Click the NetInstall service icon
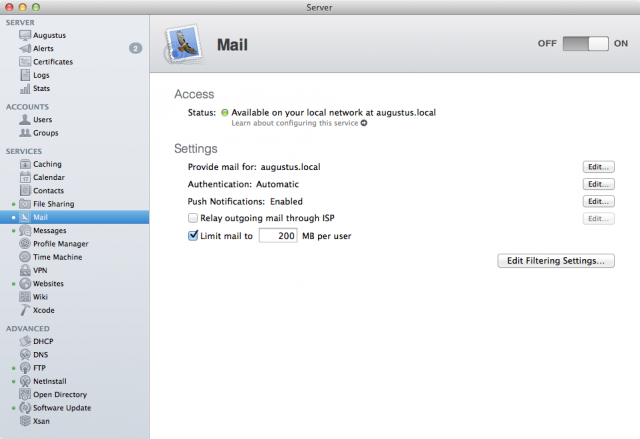640x439 pixels. (25, 381)
